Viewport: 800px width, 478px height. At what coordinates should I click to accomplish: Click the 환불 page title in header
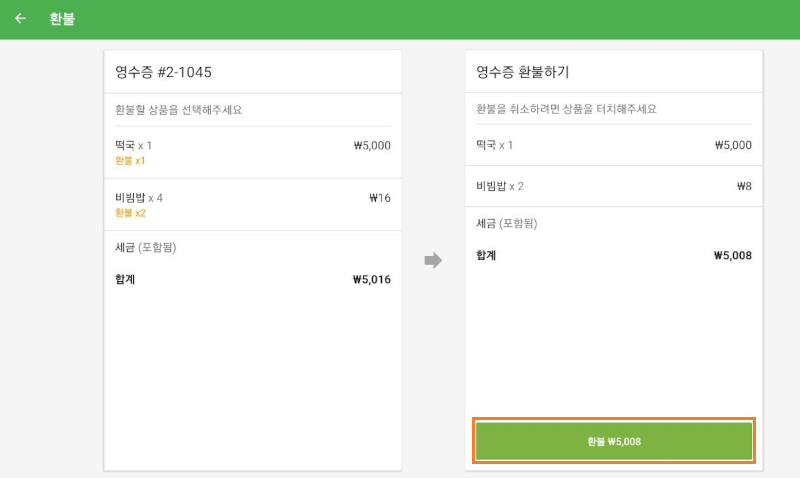pyautogui.click(x=62, y=19)
